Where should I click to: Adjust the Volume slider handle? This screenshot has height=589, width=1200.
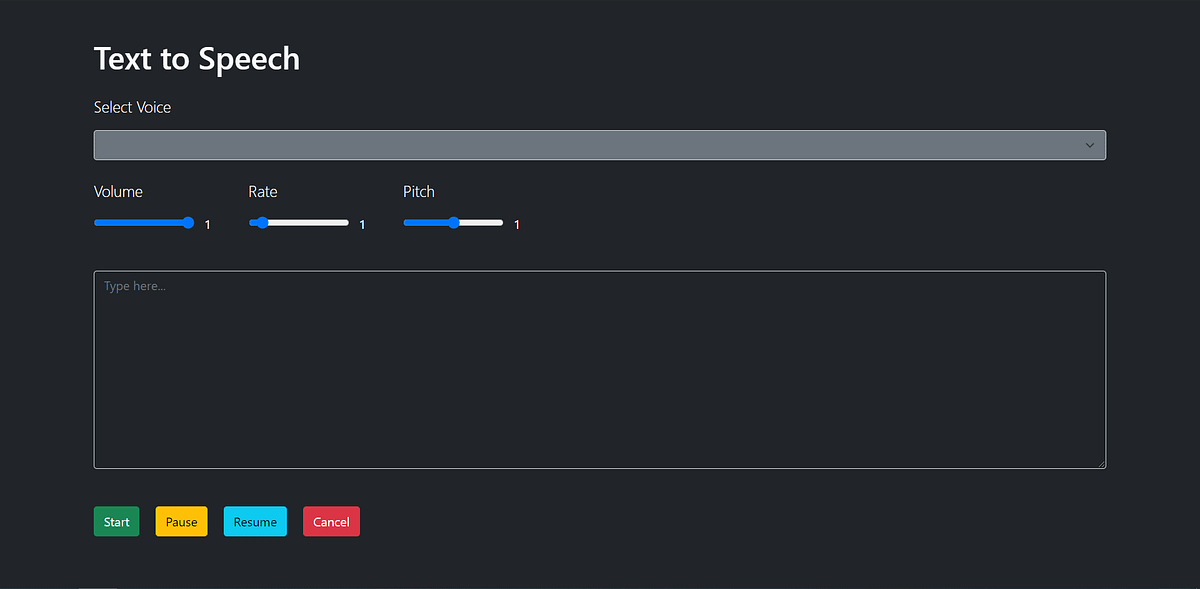[x=188, y=222]
